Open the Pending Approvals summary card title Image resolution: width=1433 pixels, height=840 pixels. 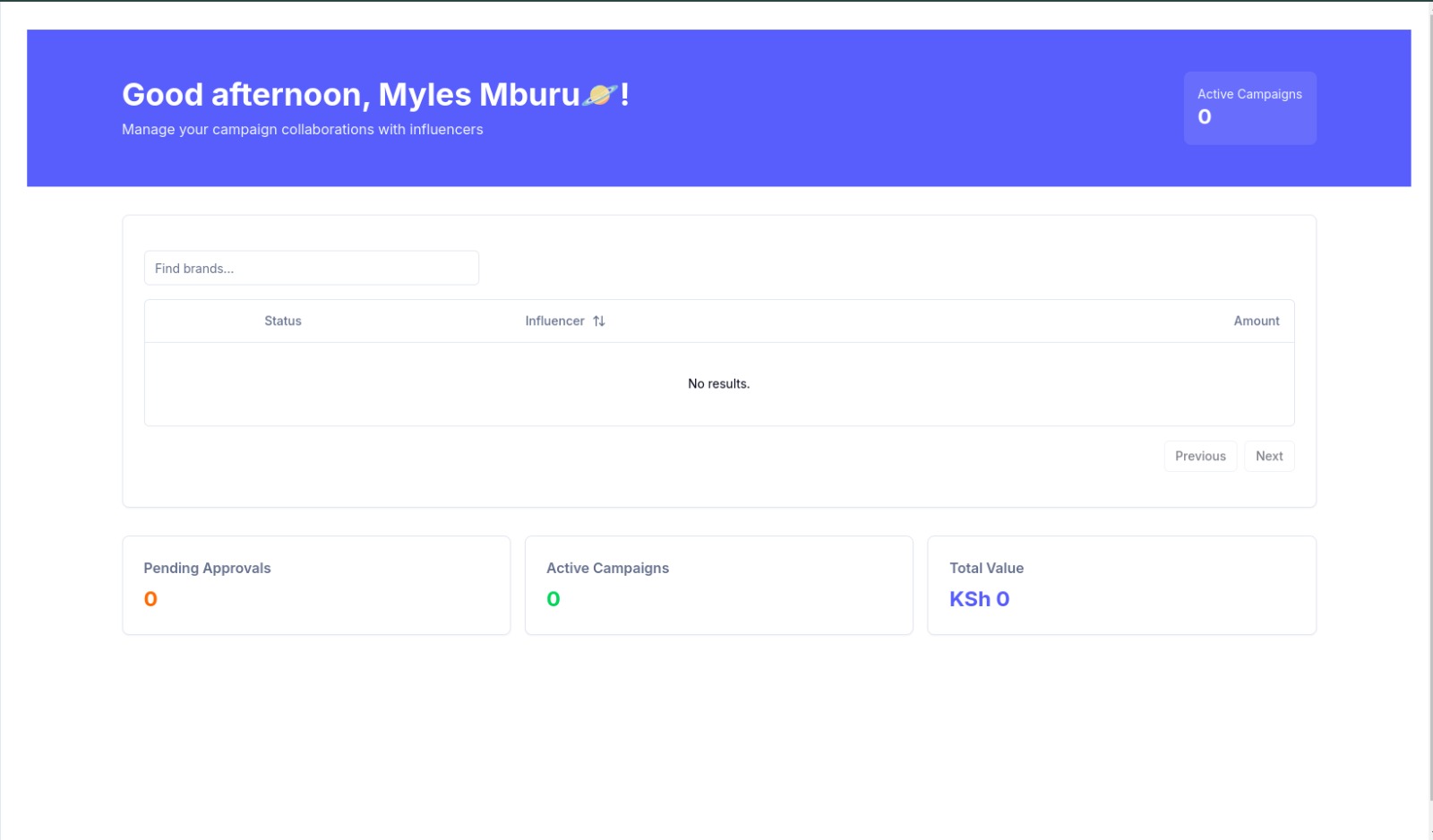coord(207,568)
